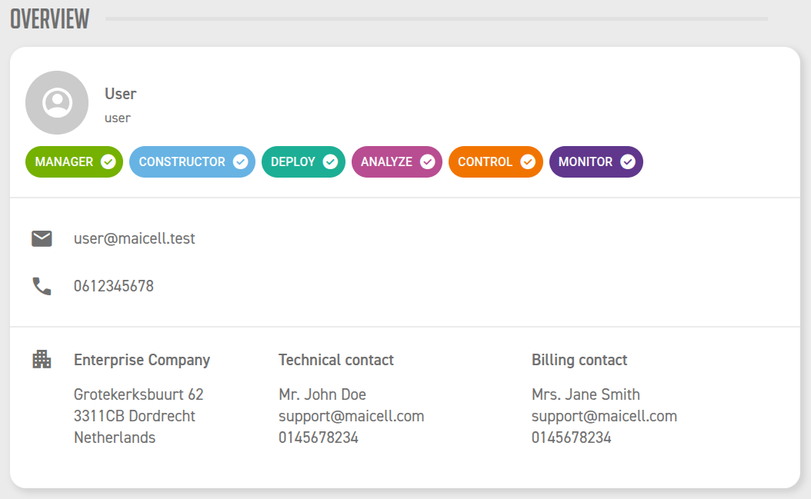Click the Netherlands country line

(114, 437)
